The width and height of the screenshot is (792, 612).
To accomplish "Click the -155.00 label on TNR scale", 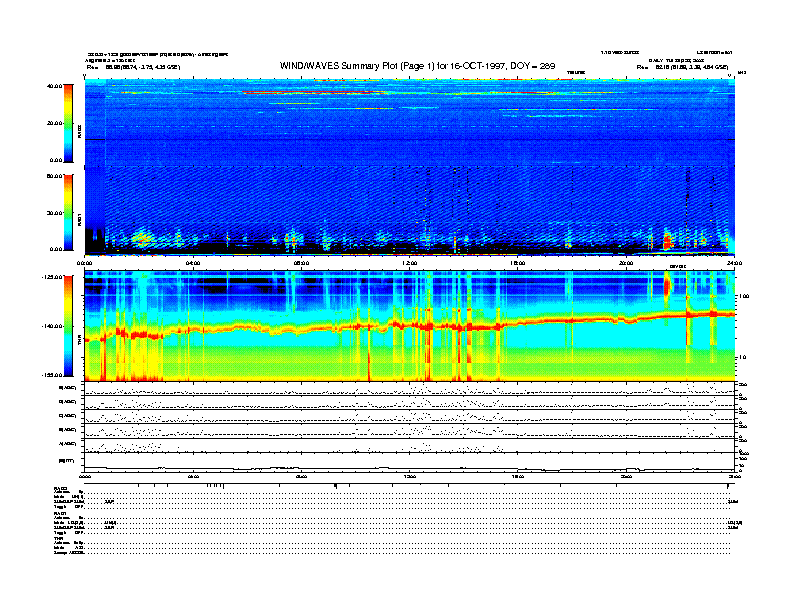I will tap(53, 375).
